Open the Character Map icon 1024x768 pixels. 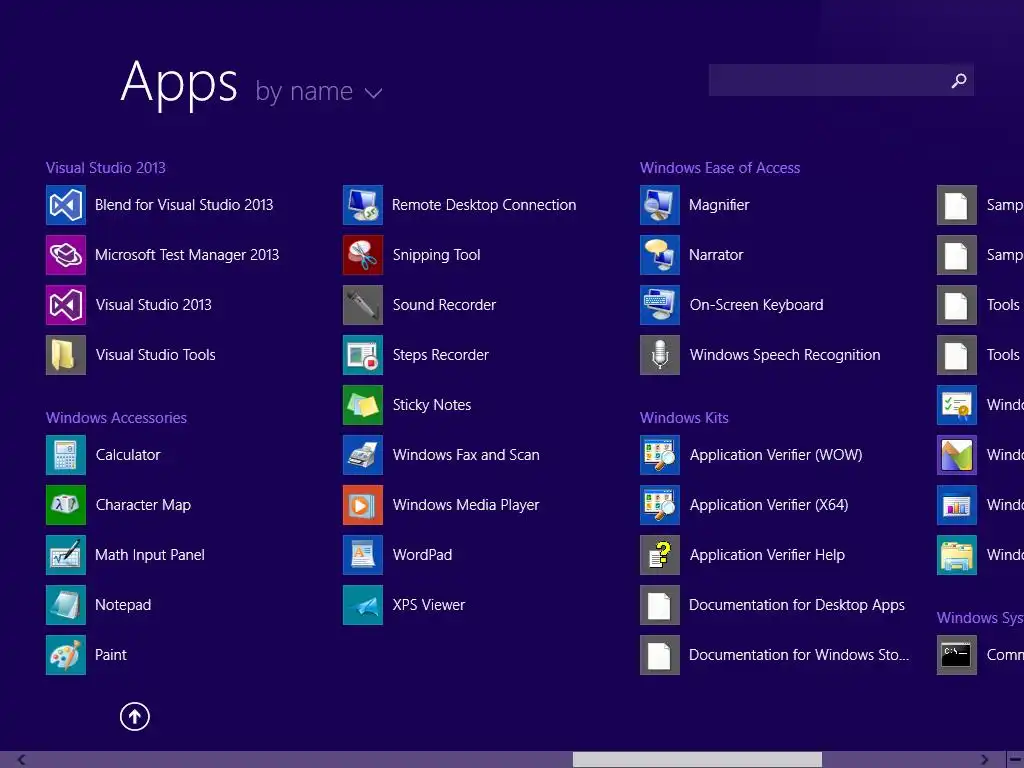[x=65, y=505]
